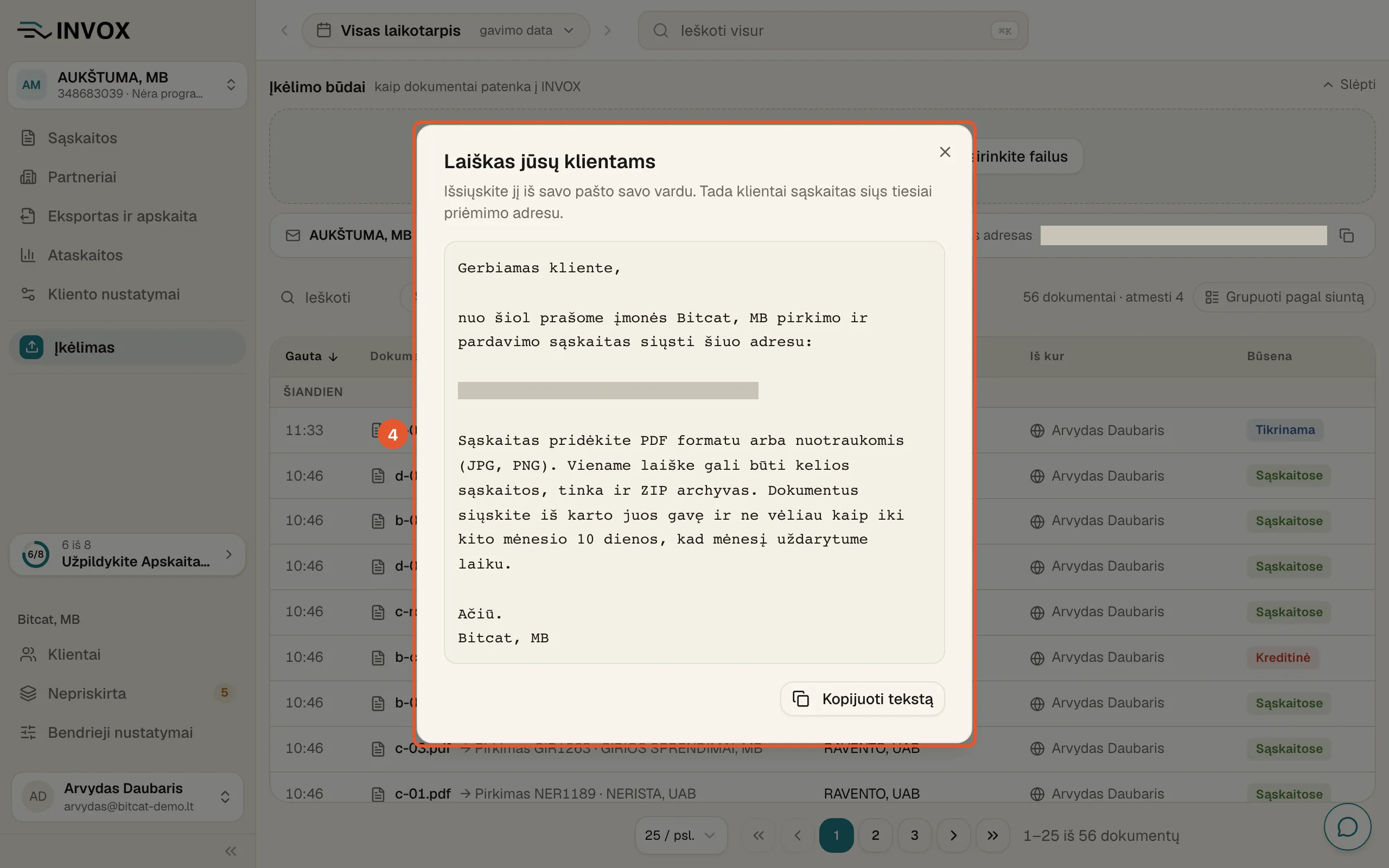Select page 2 in pagination
The image size is (1389, 868).
point(875,835)
